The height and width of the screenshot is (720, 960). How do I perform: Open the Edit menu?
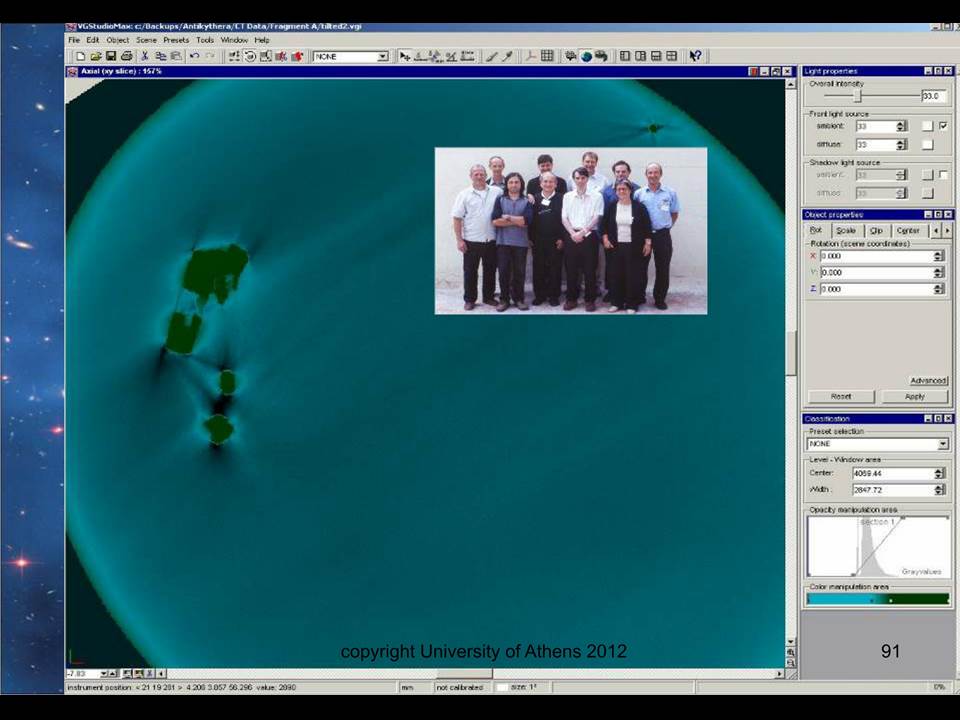pos(92,40)
